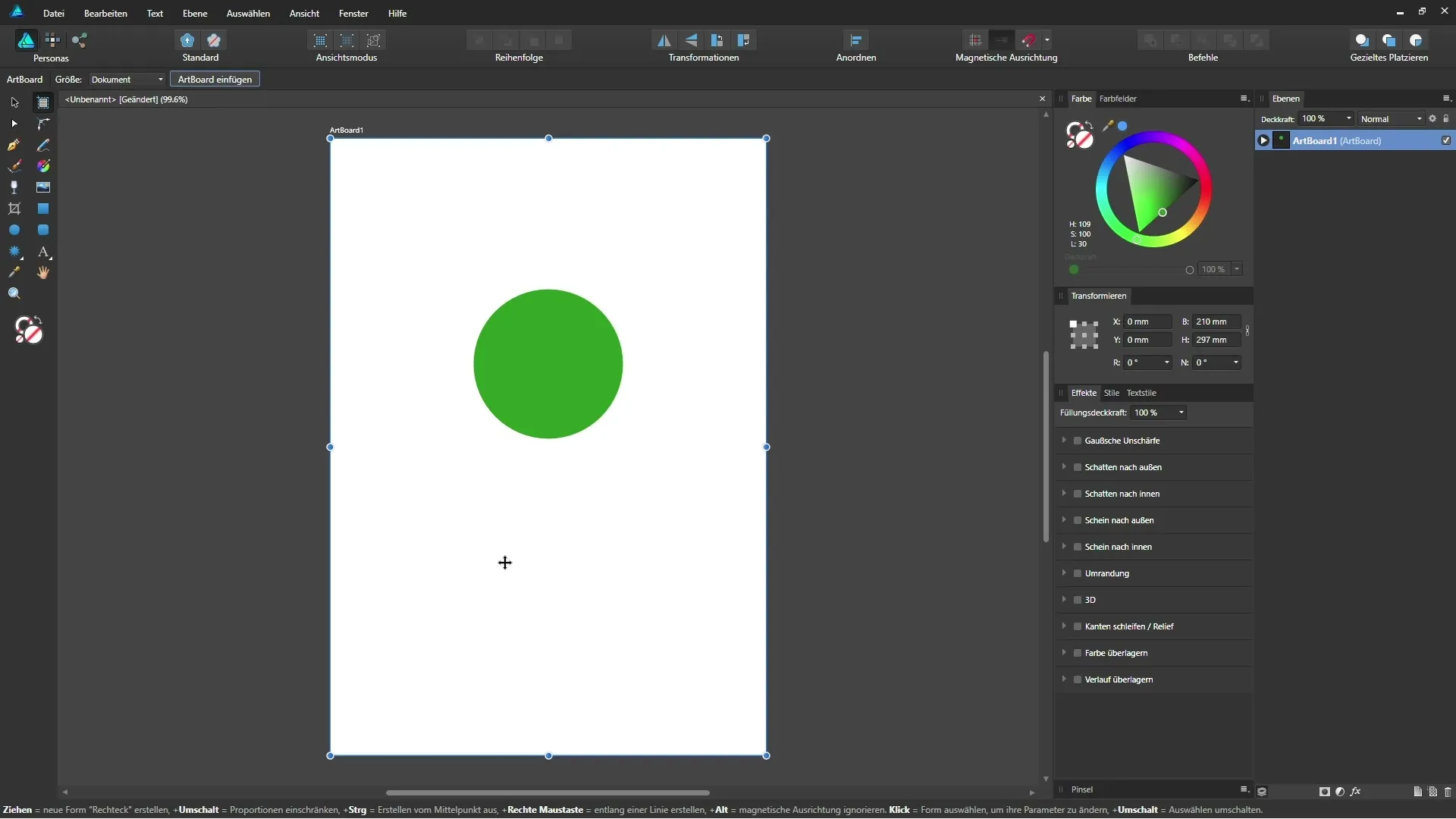Click the flip horizontal transformation icon
The height and width of the screenshot is (819, 1456).
[664, 40]
